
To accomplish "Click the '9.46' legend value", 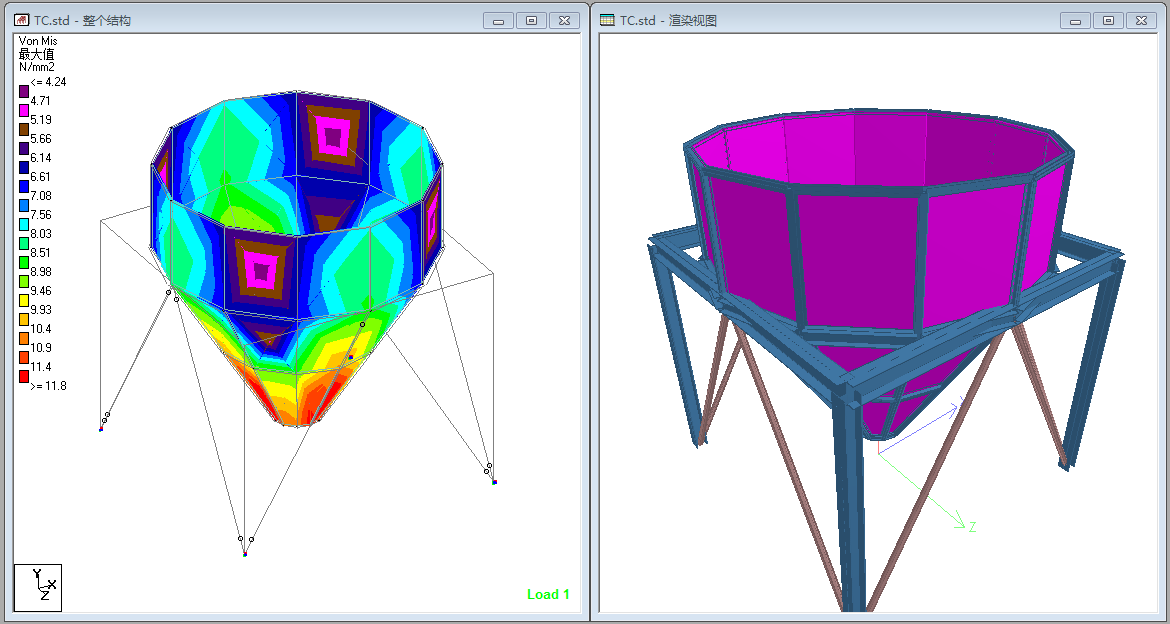I will (x=40, y=291).
